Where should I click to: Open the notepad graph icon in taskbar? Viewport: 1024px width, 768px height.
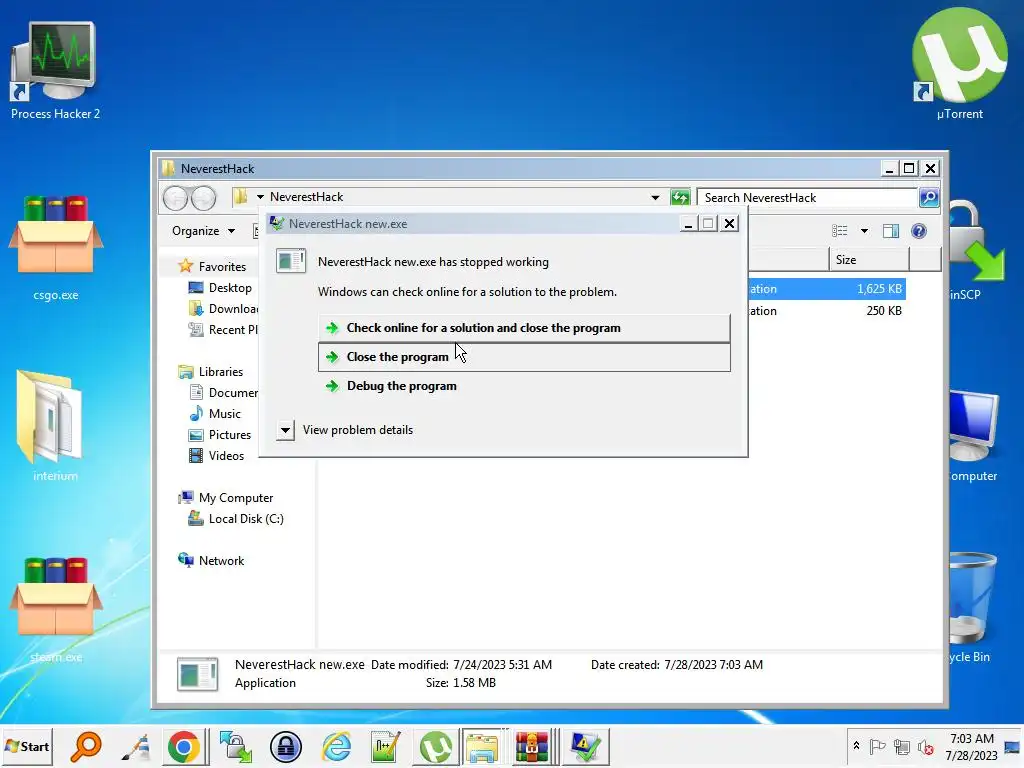pos(385,746)
